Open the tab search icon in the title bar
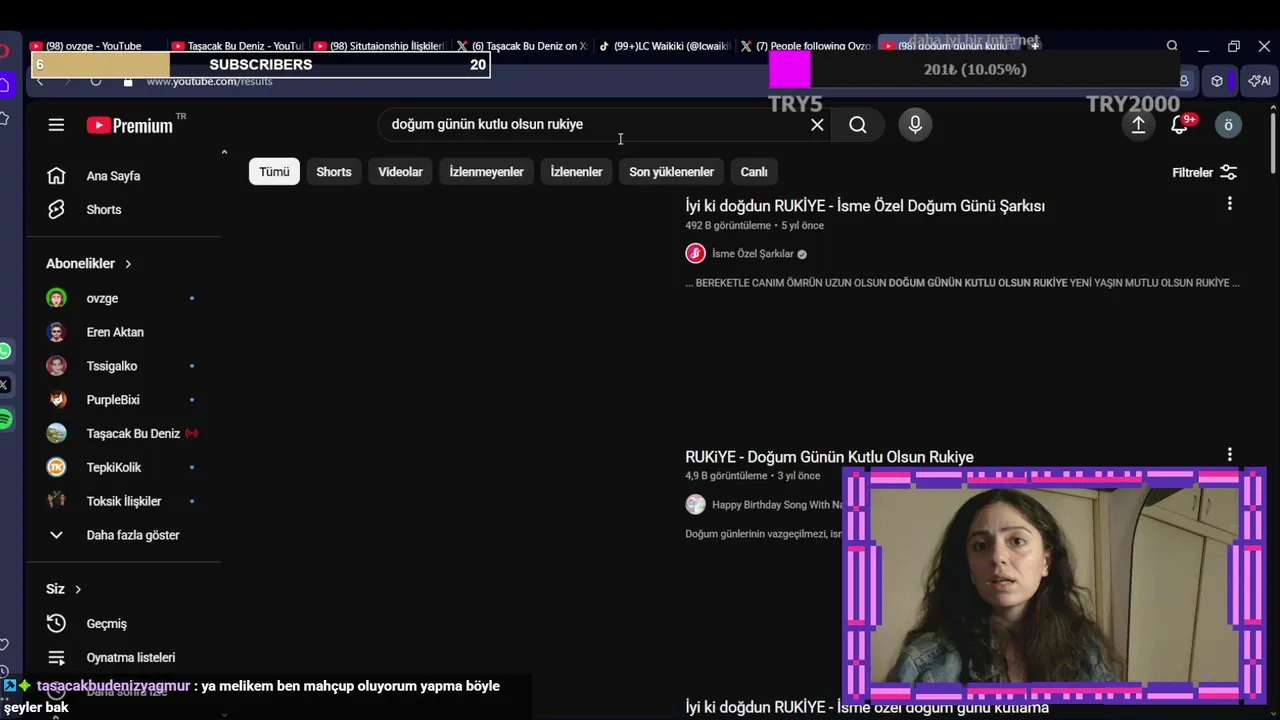This screenshot has width=1280, height=720. point(1172,46)
